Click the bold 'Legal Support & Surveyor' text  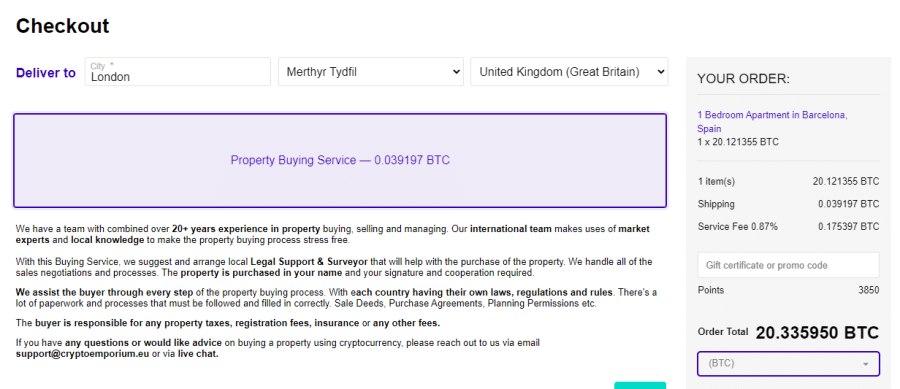point(309,262)
